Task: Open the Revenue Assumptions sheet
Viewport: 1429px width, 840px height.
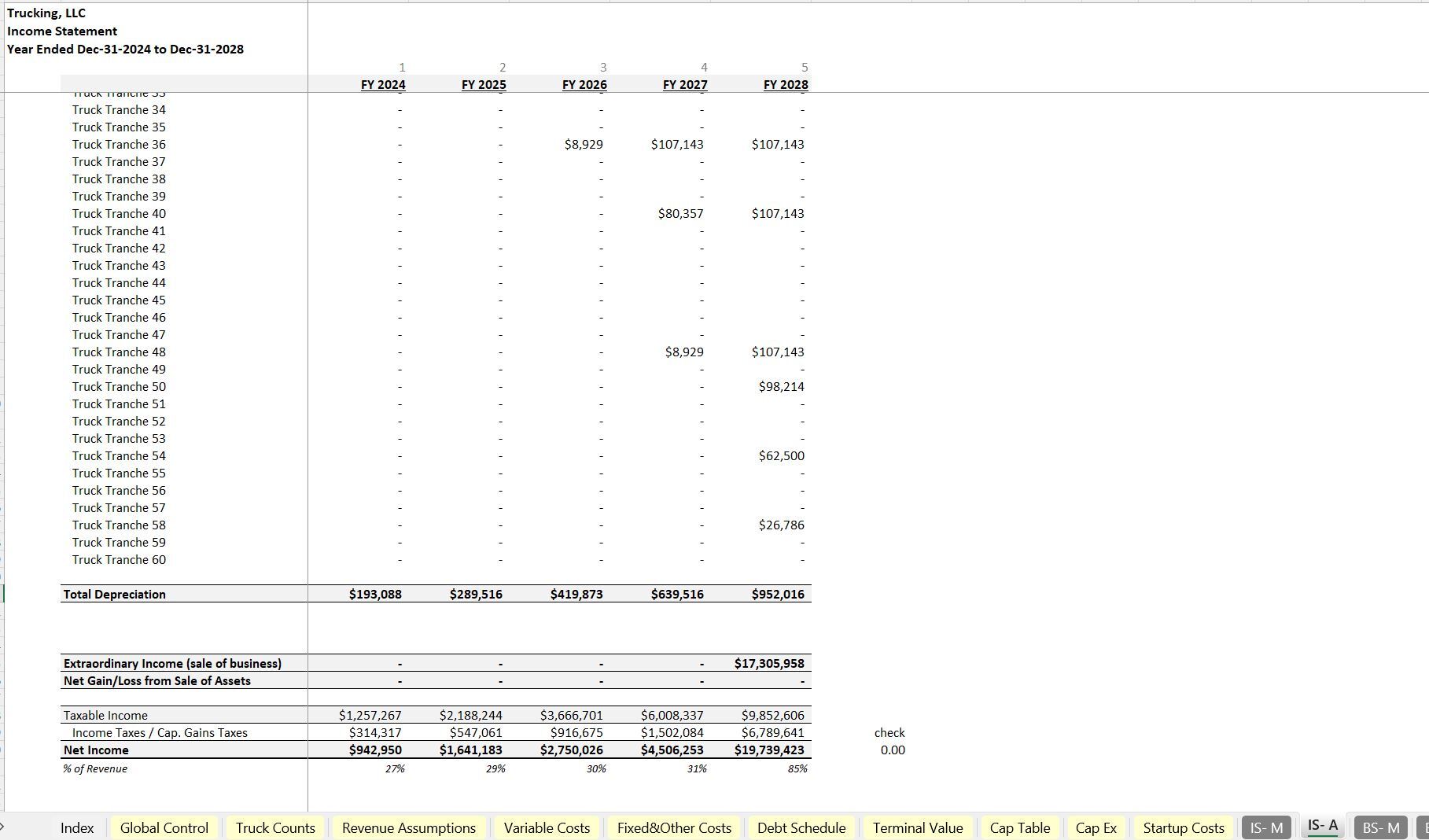Action: click(x=408, y=827)
